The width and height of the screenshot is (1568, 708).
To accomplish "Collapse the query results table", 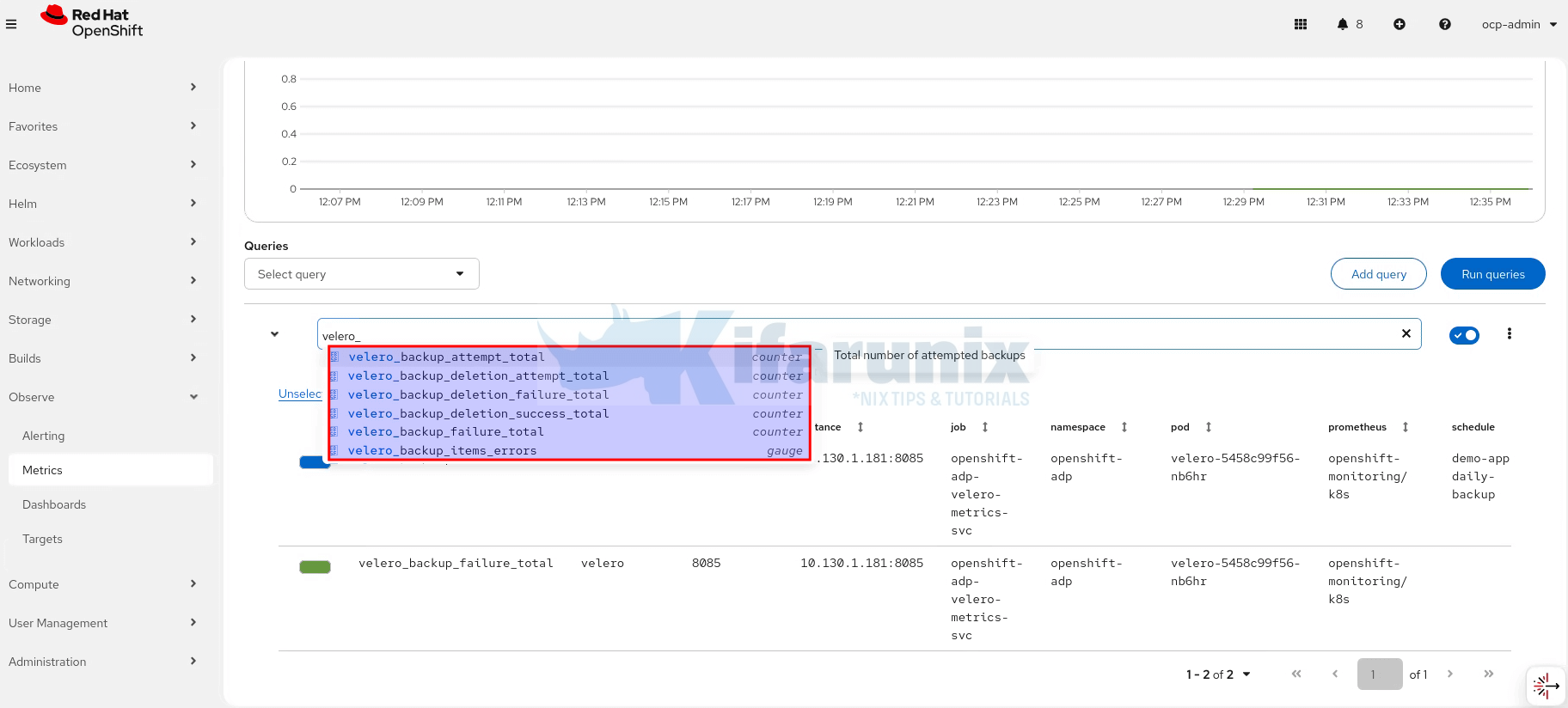I will pyautogui.click(x=275, y=334).
